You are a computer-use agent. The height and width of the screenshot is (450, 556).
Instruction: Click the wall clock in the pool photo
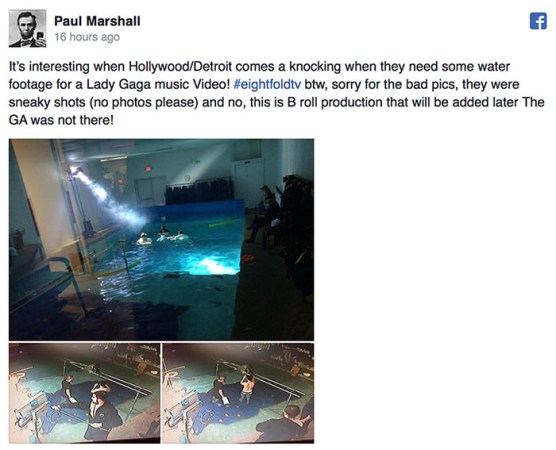click(x=187, y=178)
